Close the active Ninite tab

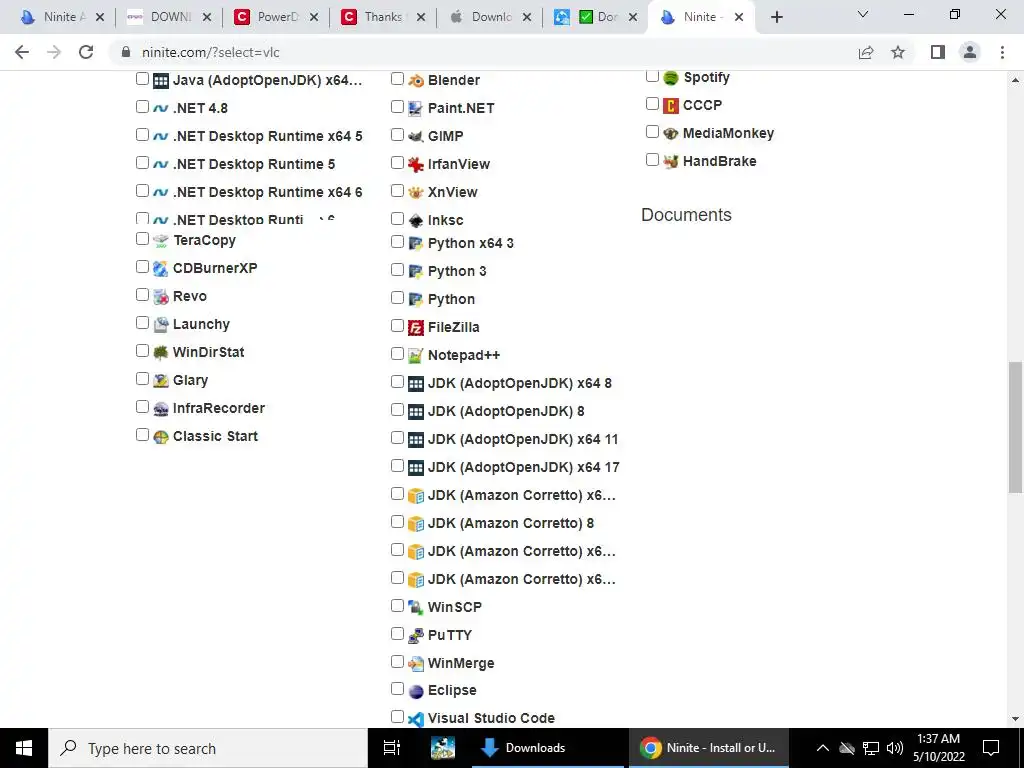click(739, 17)
